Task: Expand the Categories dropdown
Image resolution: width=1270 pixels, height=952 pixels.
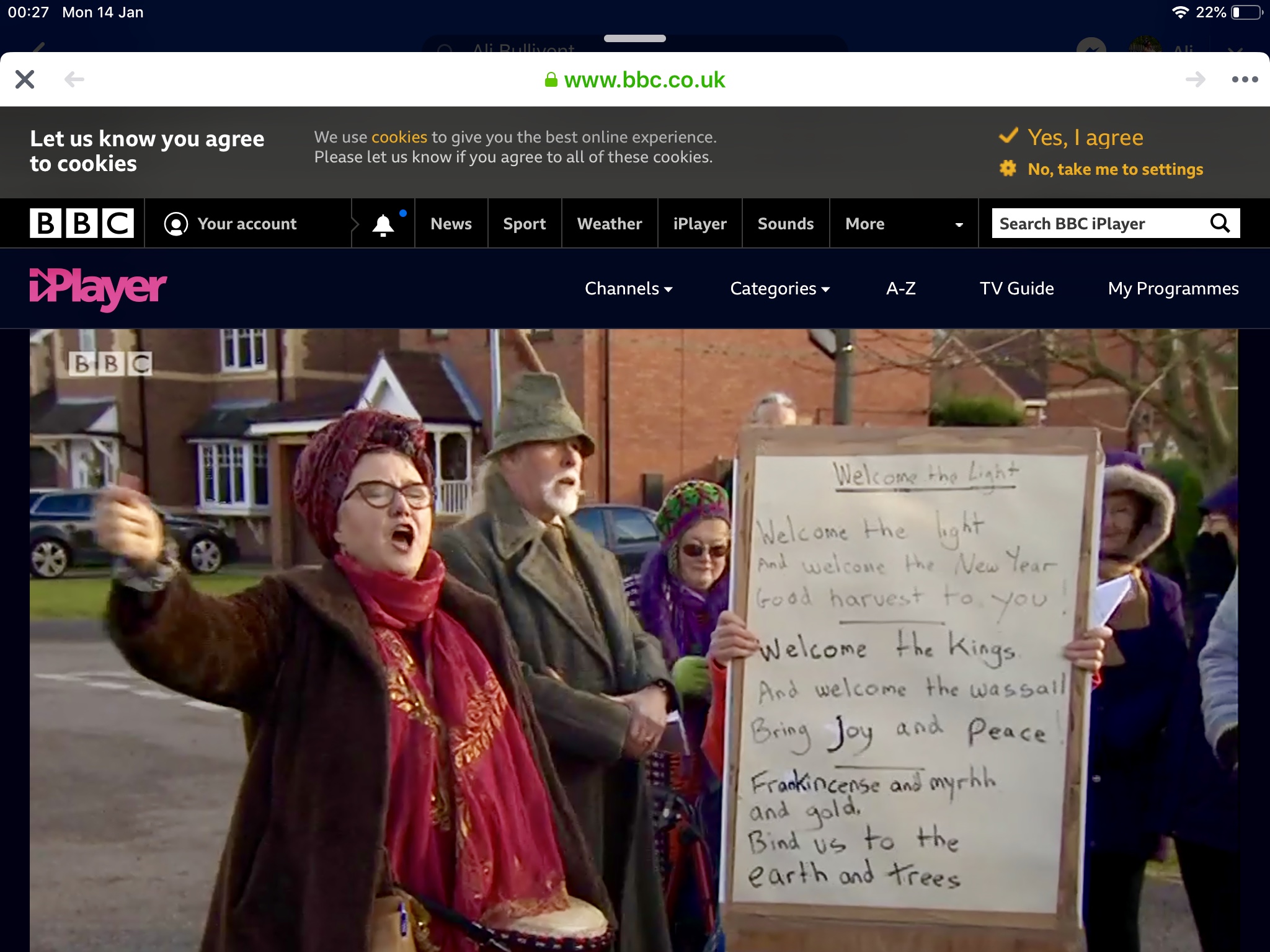Action: click(780, 289)
